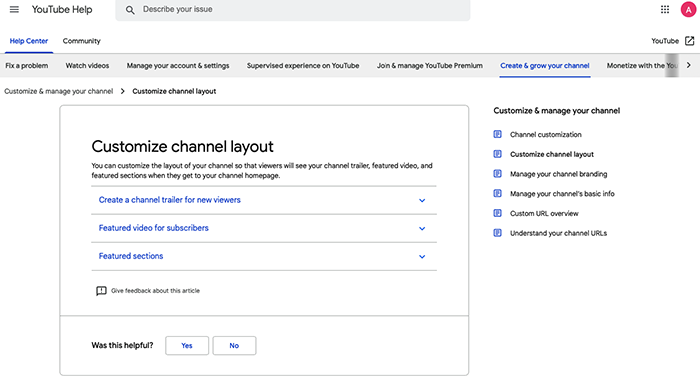Select Supervised experience on YouTube
The width and height of the screenshot is (700, 388).
coord(303,66)
